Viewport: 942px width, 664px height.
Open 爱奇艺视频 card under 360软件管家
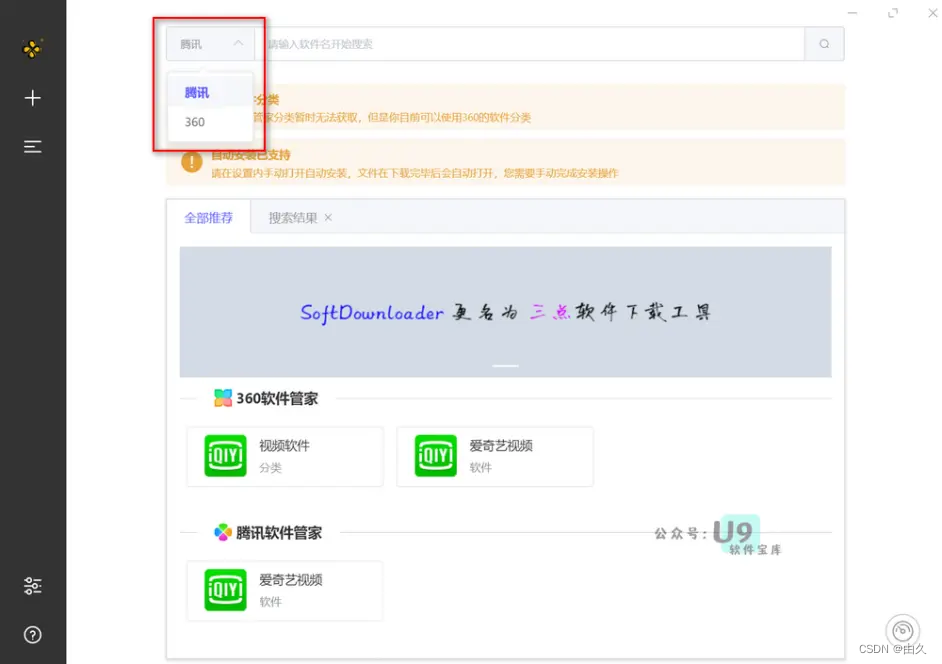[495, 457]
